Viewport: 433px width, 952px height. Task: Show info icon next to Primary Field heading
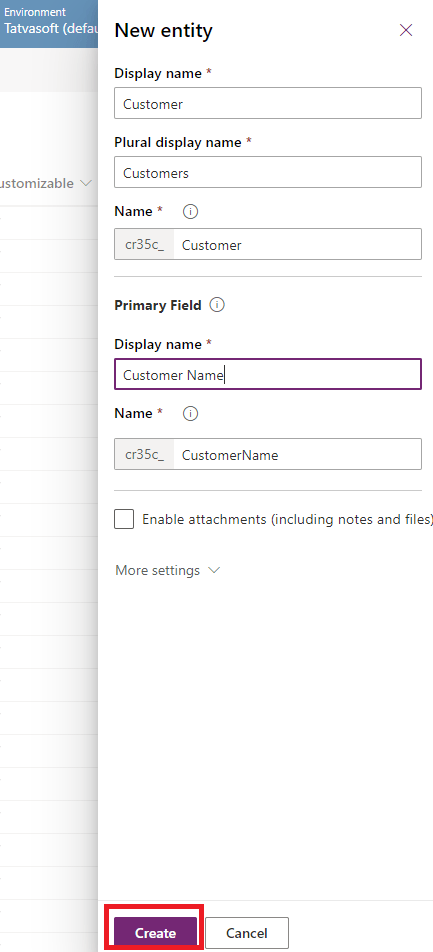[217, 305]
